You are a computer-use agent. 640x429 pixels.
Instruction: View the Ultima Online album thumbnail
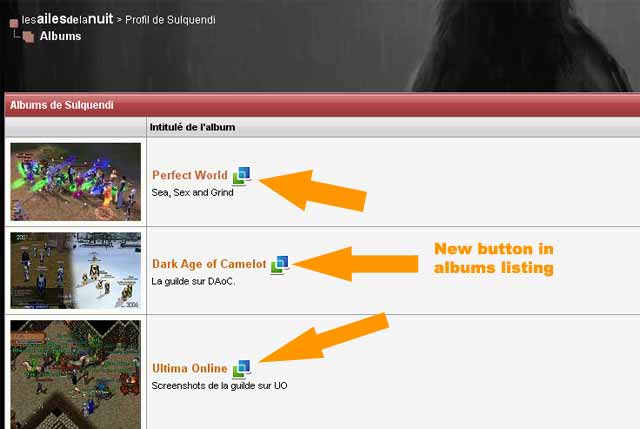click(76, 374)
